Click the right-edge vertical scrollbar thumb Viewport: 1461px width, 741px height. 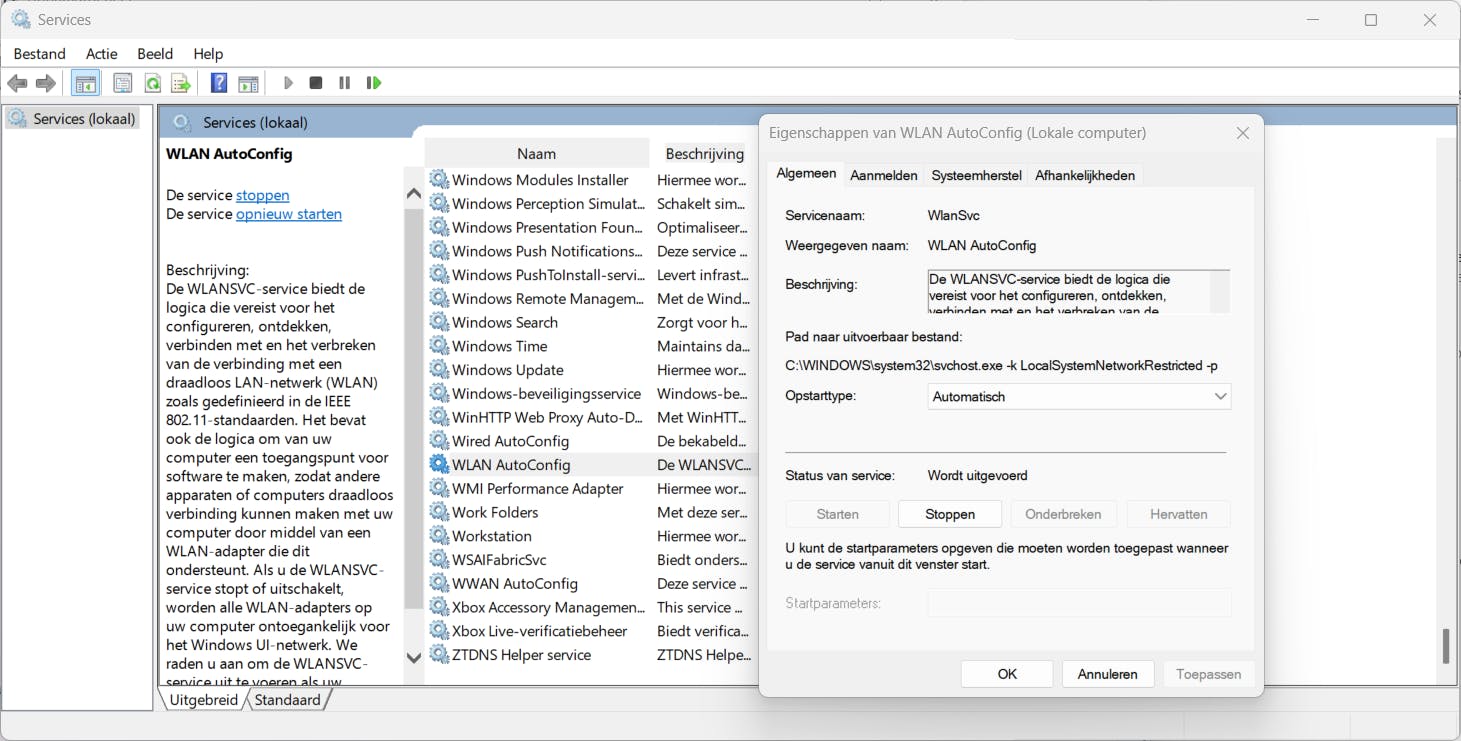coord(1446,646)
